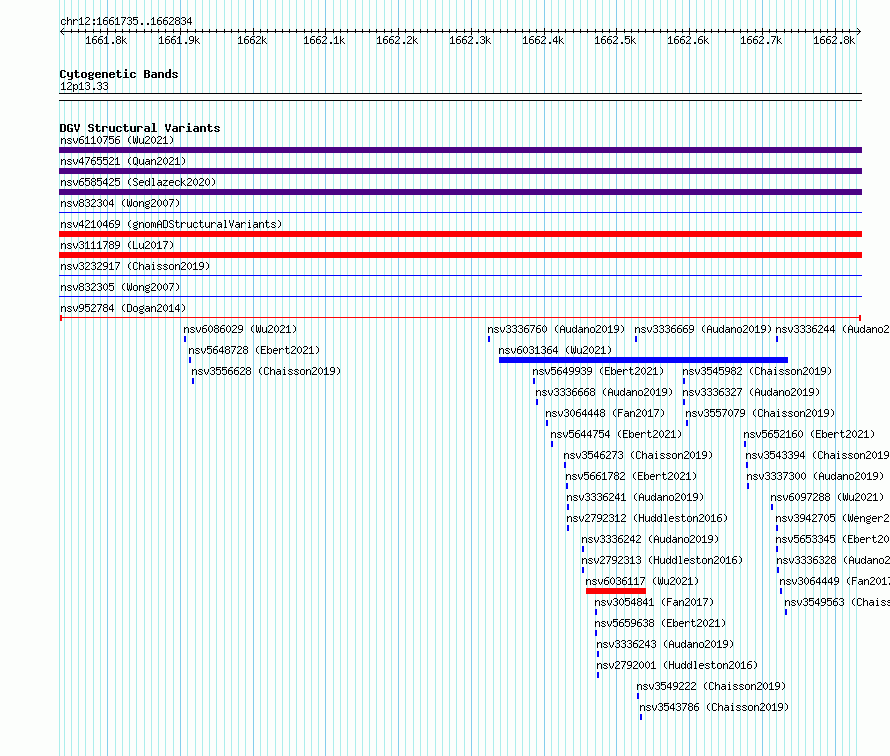890x756 pixels.
Task: Click the nsv3054841 (Fan2017) label
Action: [x=654, y=602]
